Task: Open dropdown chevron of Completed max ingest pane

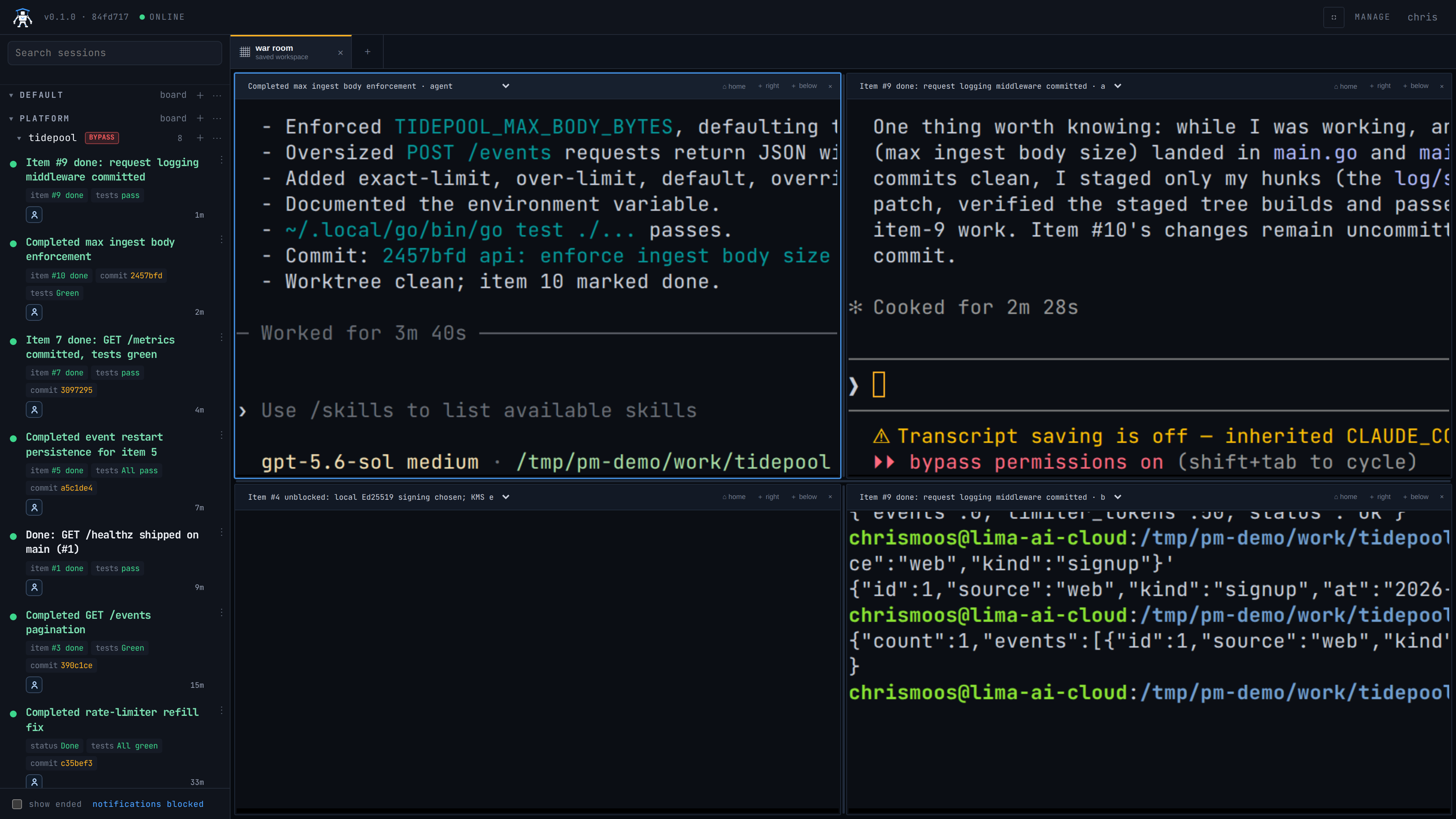Action: click(506, 86)
